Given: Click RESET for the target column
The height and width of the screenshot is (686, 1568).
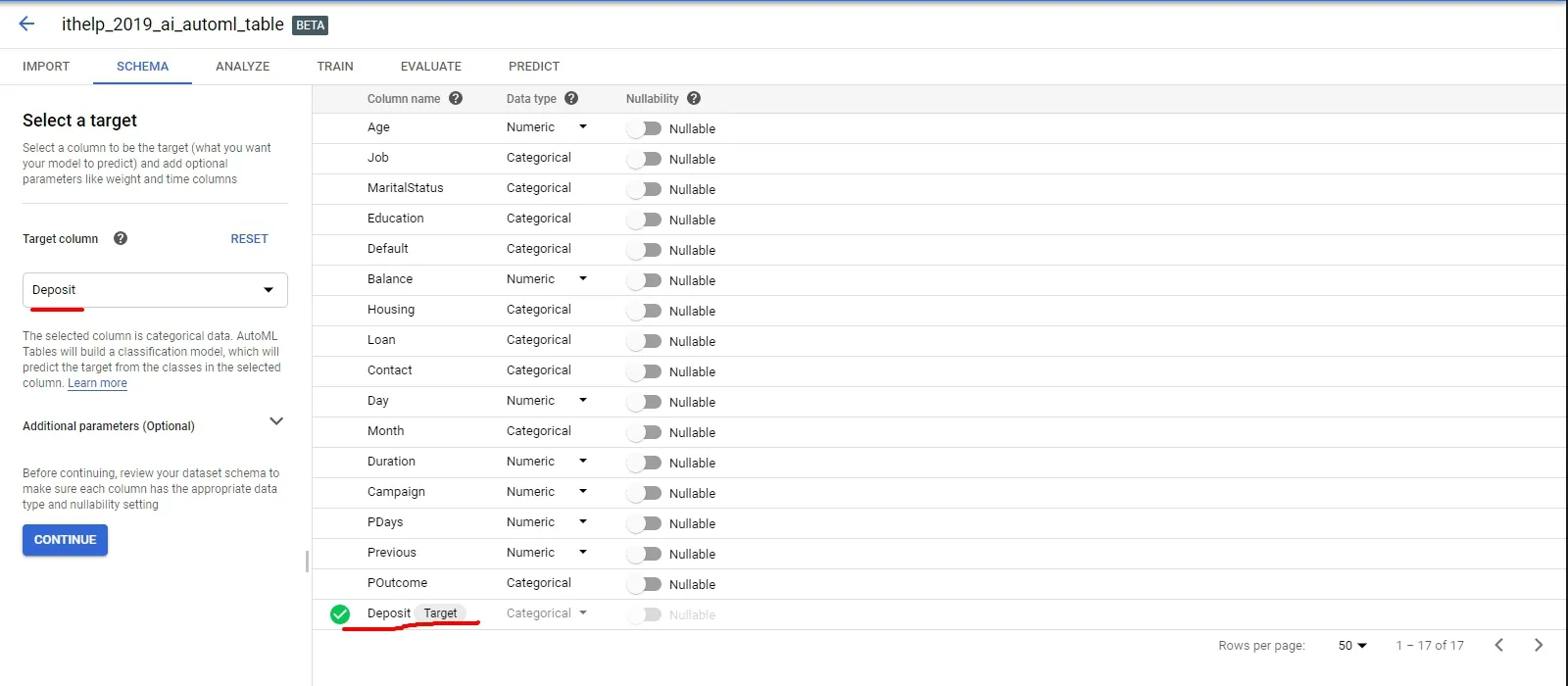Looking at the screenshot, I should [249, 239].
